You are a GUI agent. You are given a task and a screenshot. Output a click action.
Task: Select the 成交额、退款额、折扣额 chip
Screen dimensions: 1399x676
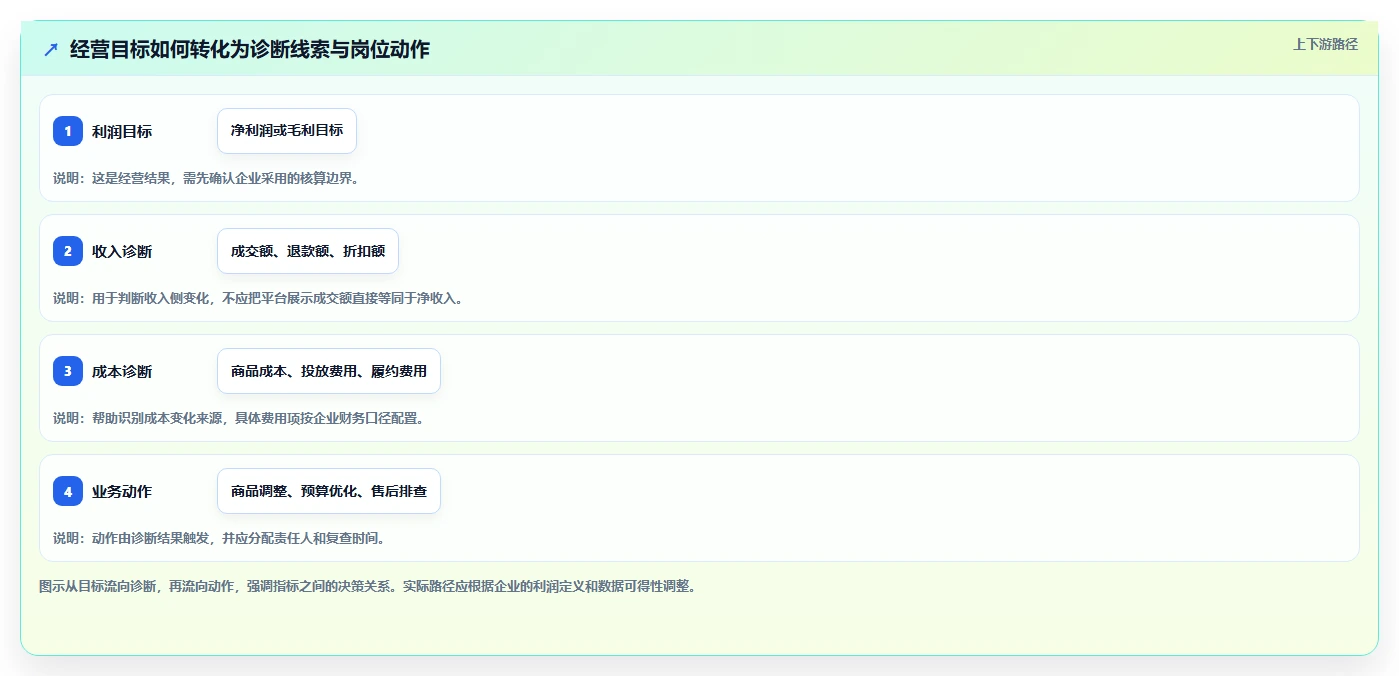(308, 251)
